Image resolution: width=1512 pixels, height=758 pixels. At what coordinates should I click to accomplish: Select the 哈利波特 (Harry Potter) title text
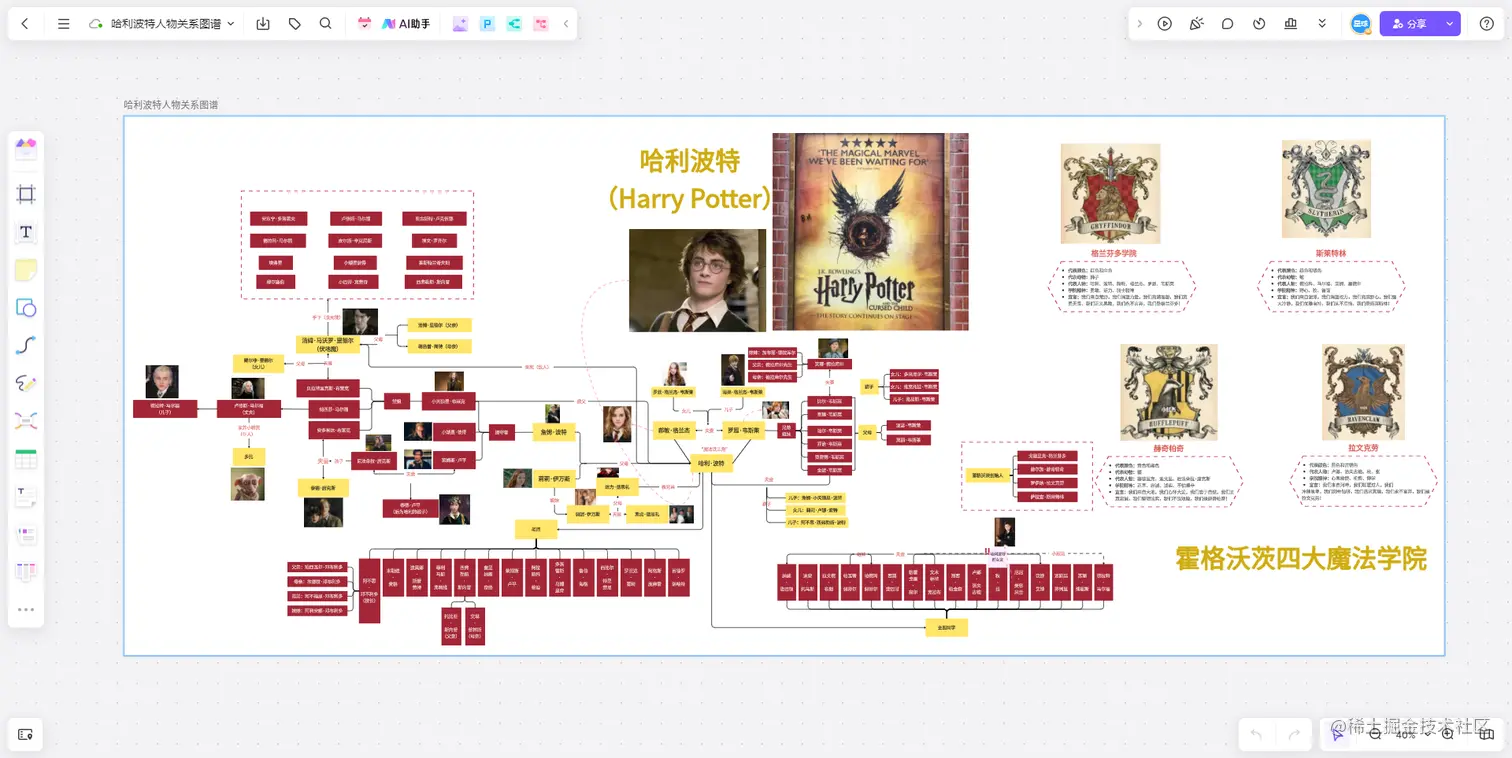click(x=690, y=179)
